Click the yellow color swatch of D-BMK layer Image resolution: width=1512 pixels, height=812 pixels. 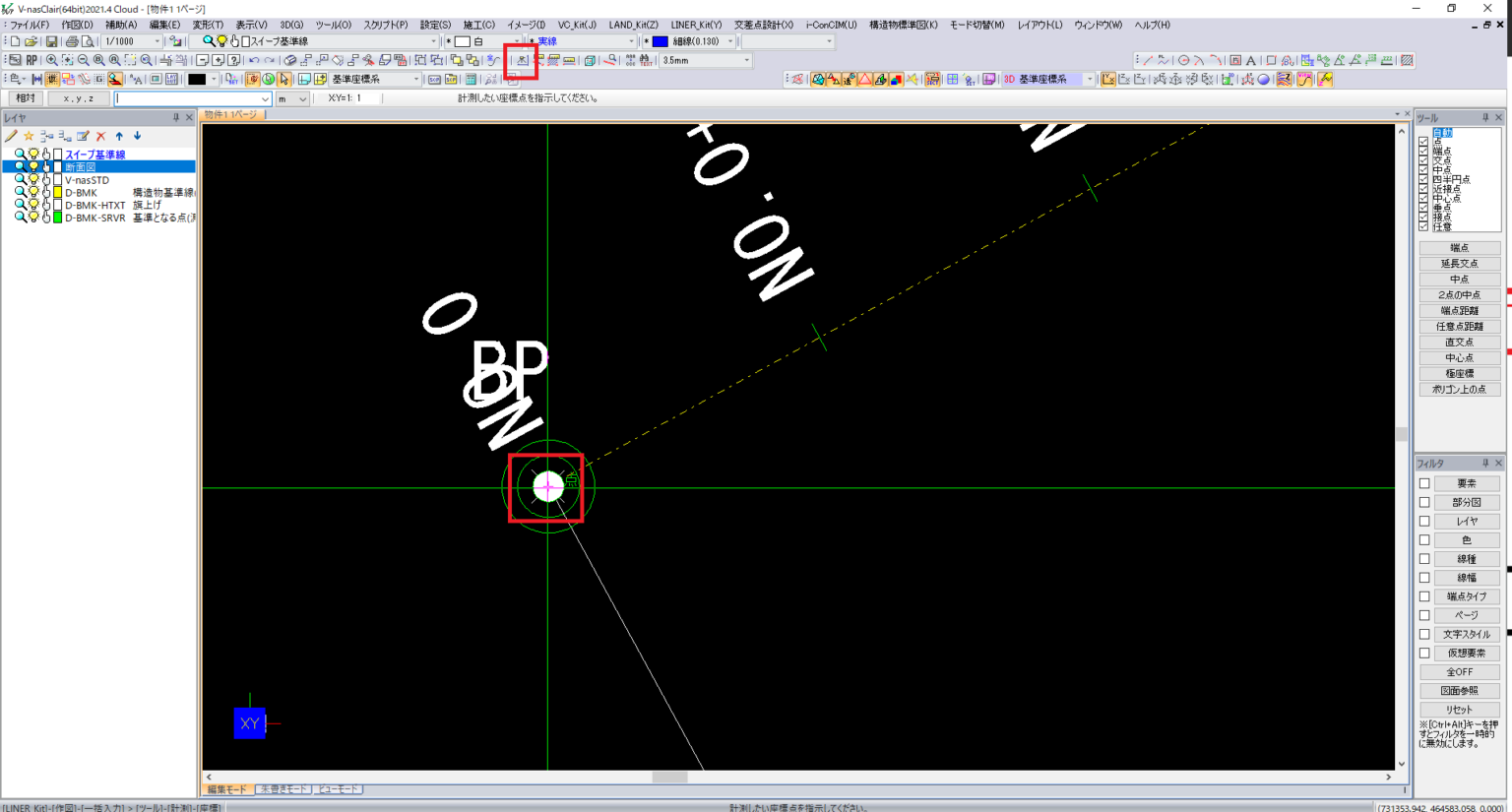58,192
